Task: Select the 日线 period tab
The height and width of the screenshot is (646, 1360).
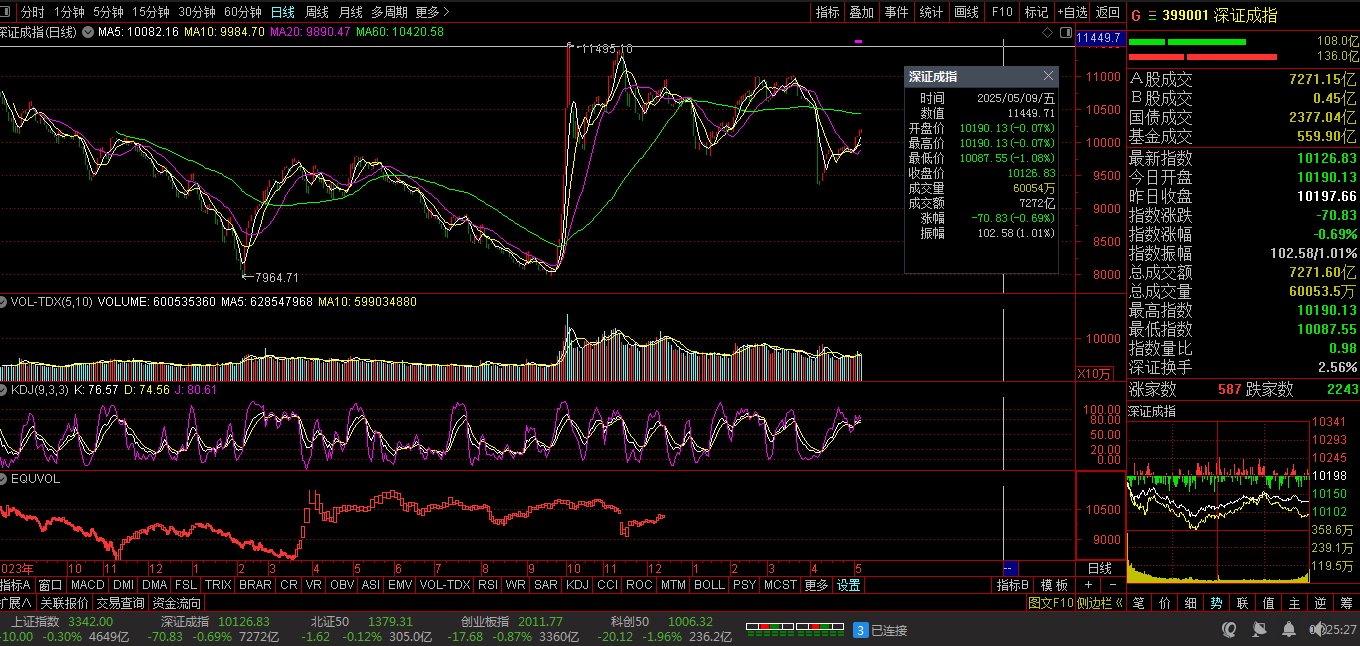Action: pyautogui.click(x=283, y=12)
